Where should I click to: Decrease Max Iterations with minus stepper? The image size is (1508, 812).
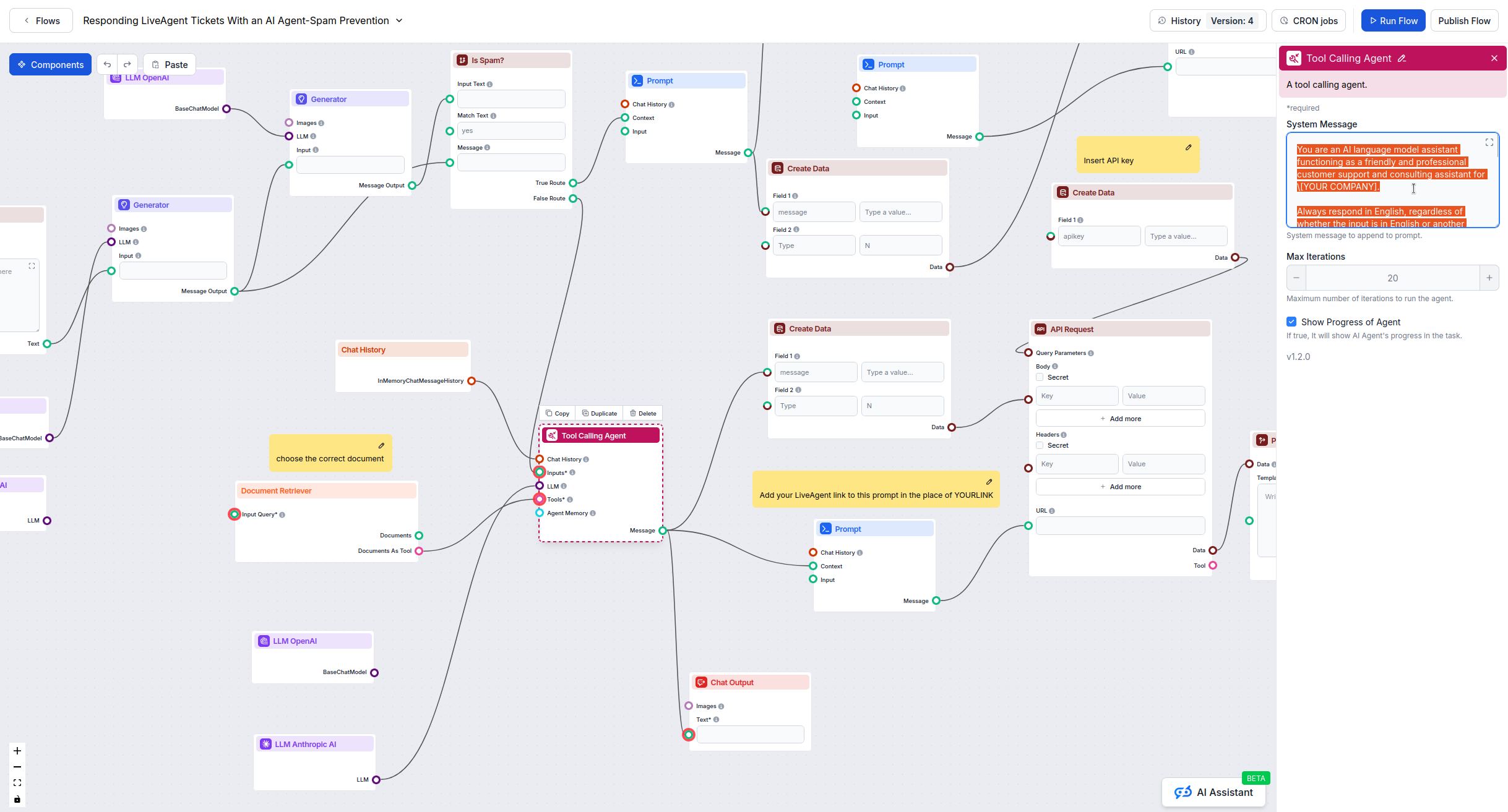click(1296, 278)
